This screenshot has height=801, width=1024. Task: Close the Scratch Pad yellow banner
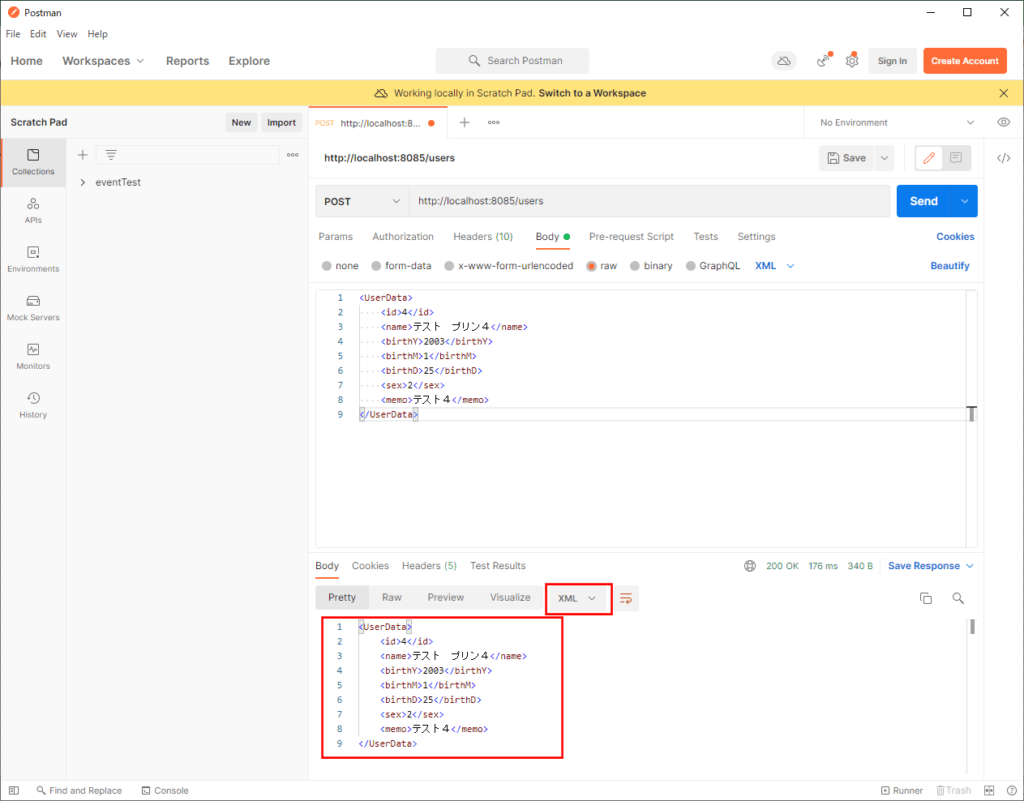[x=1004, y=93]
